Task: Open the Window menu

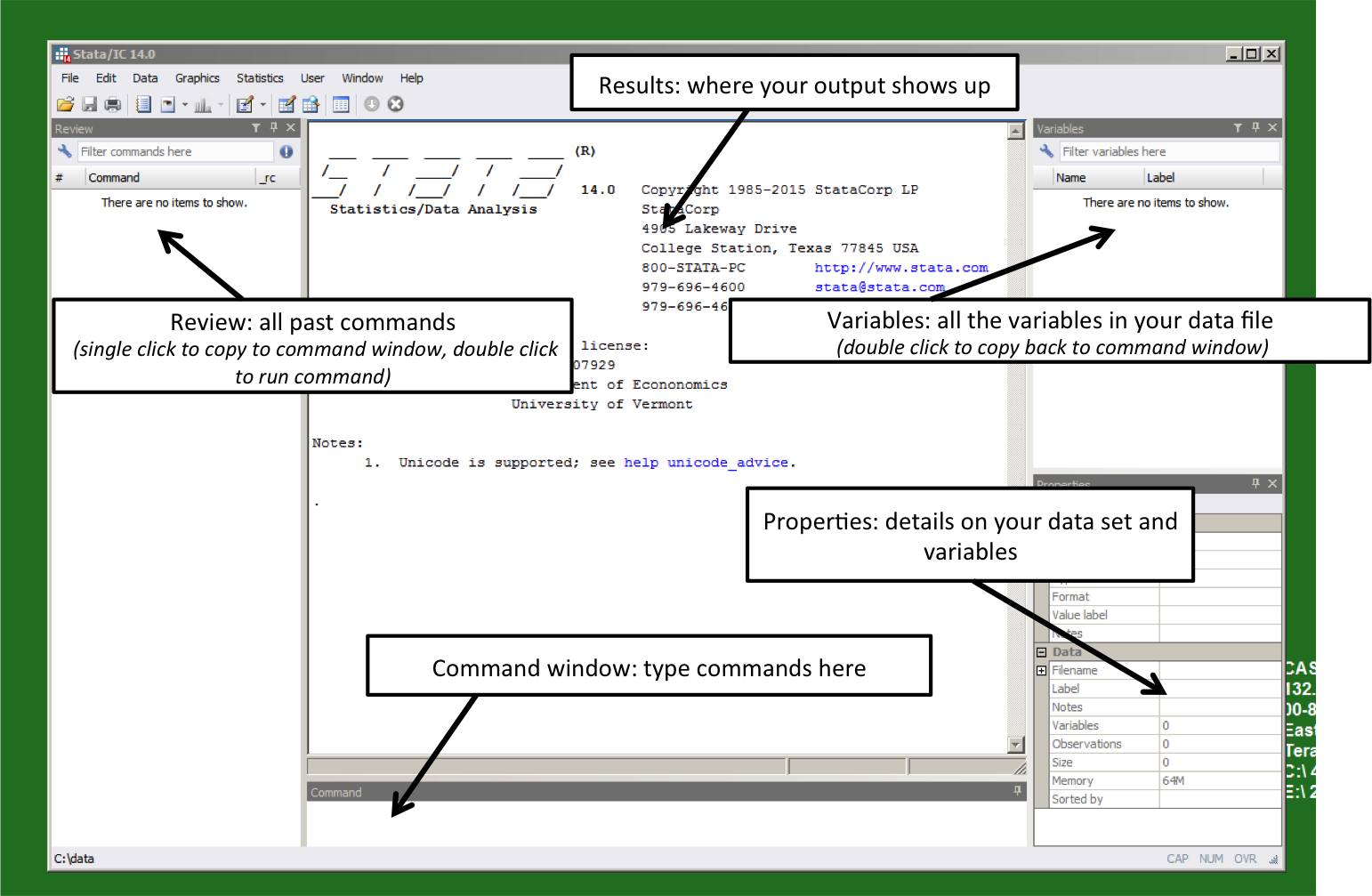Action: [x=362, y=78]
